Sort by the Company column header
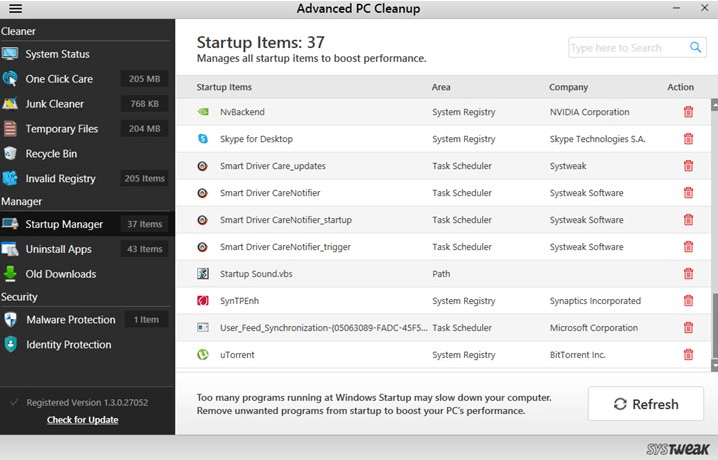 pos(568,87)
